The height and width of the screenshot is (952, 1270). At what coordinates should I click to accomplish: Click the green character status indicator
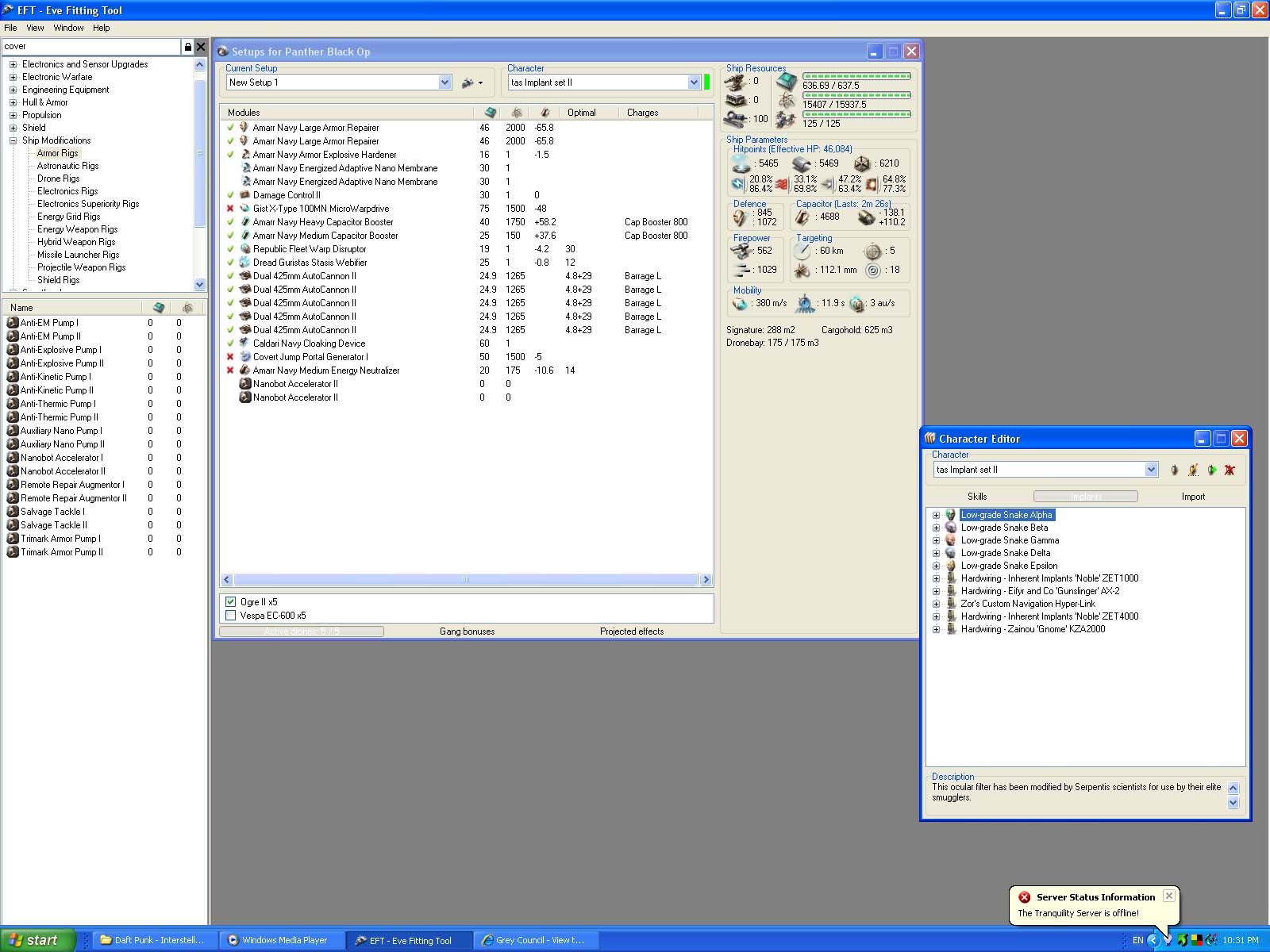point(706,83)
